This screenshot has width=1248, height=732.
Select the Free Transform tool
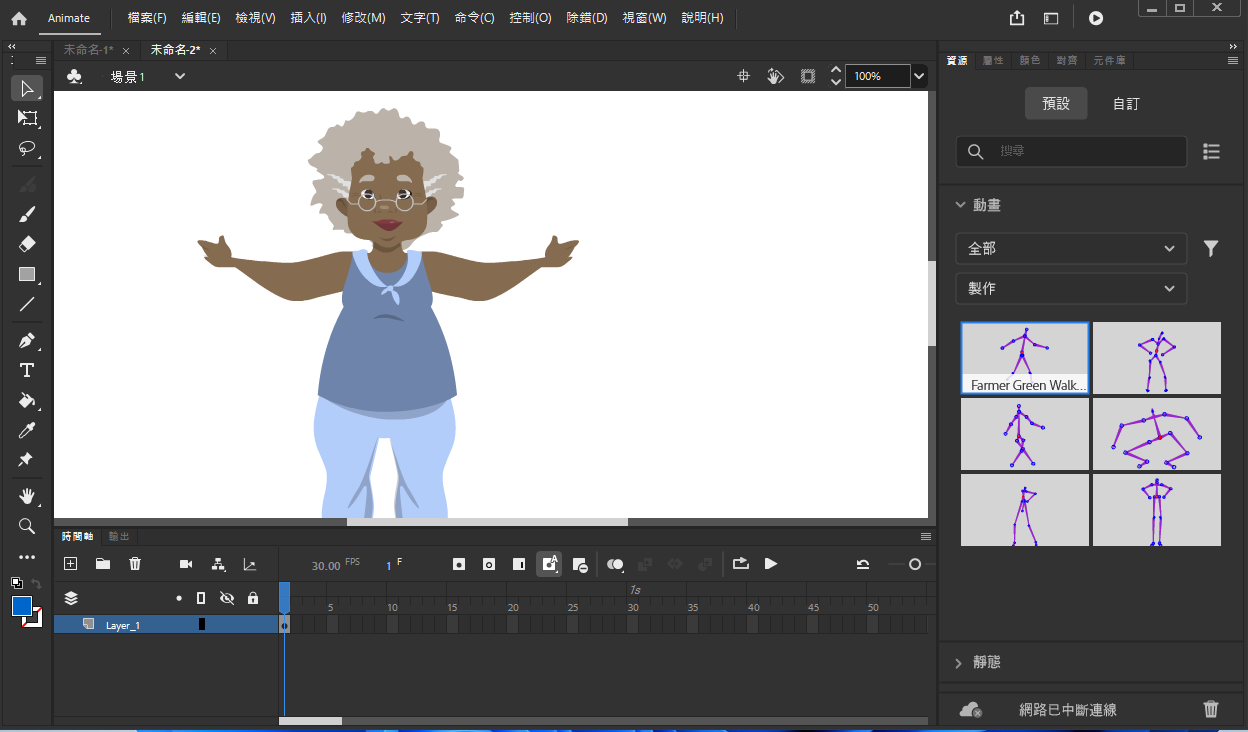click(x=27, y=118)
